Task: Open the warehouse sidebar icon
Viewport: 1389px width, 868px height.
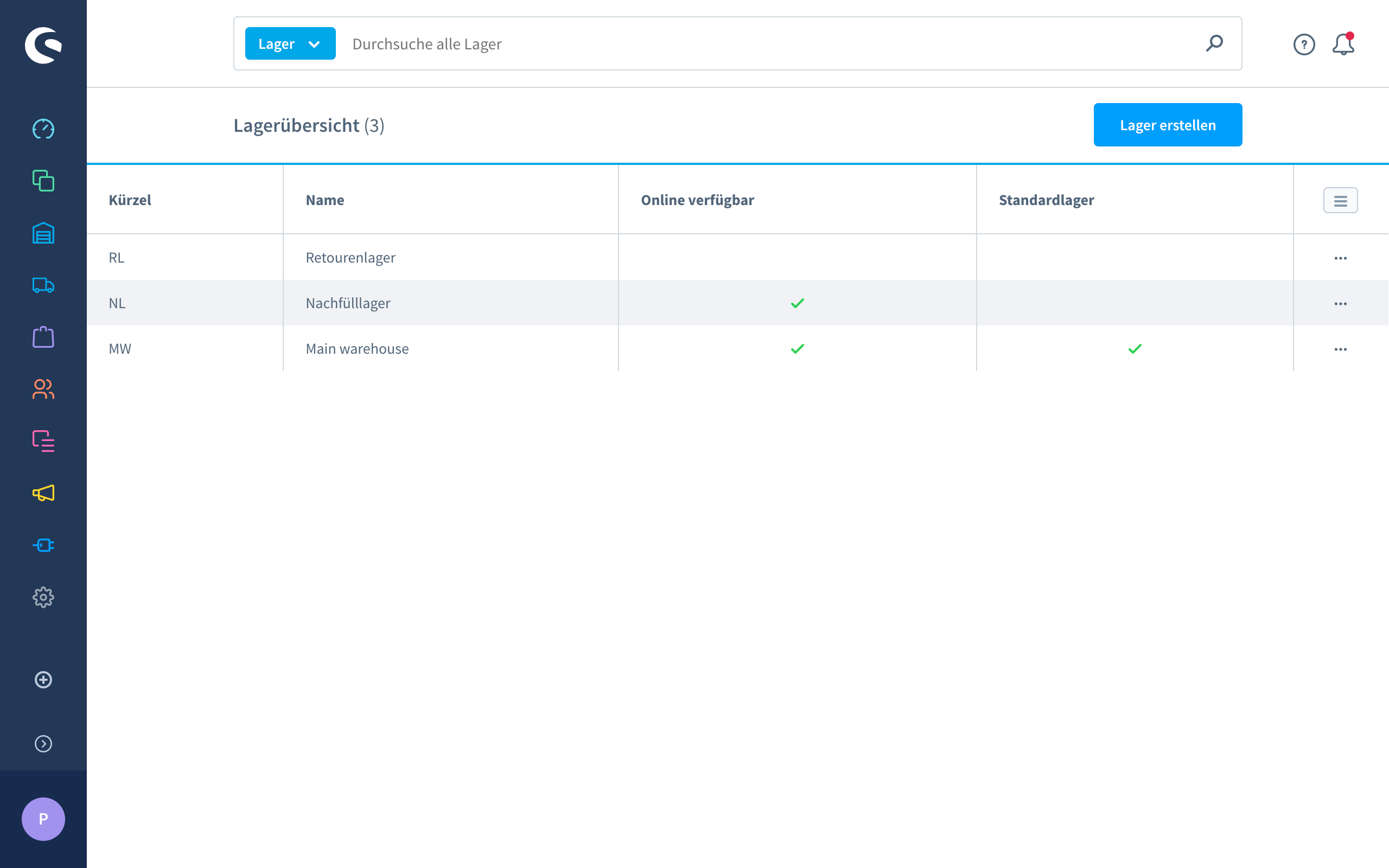Action: click(x=43, y=233)
